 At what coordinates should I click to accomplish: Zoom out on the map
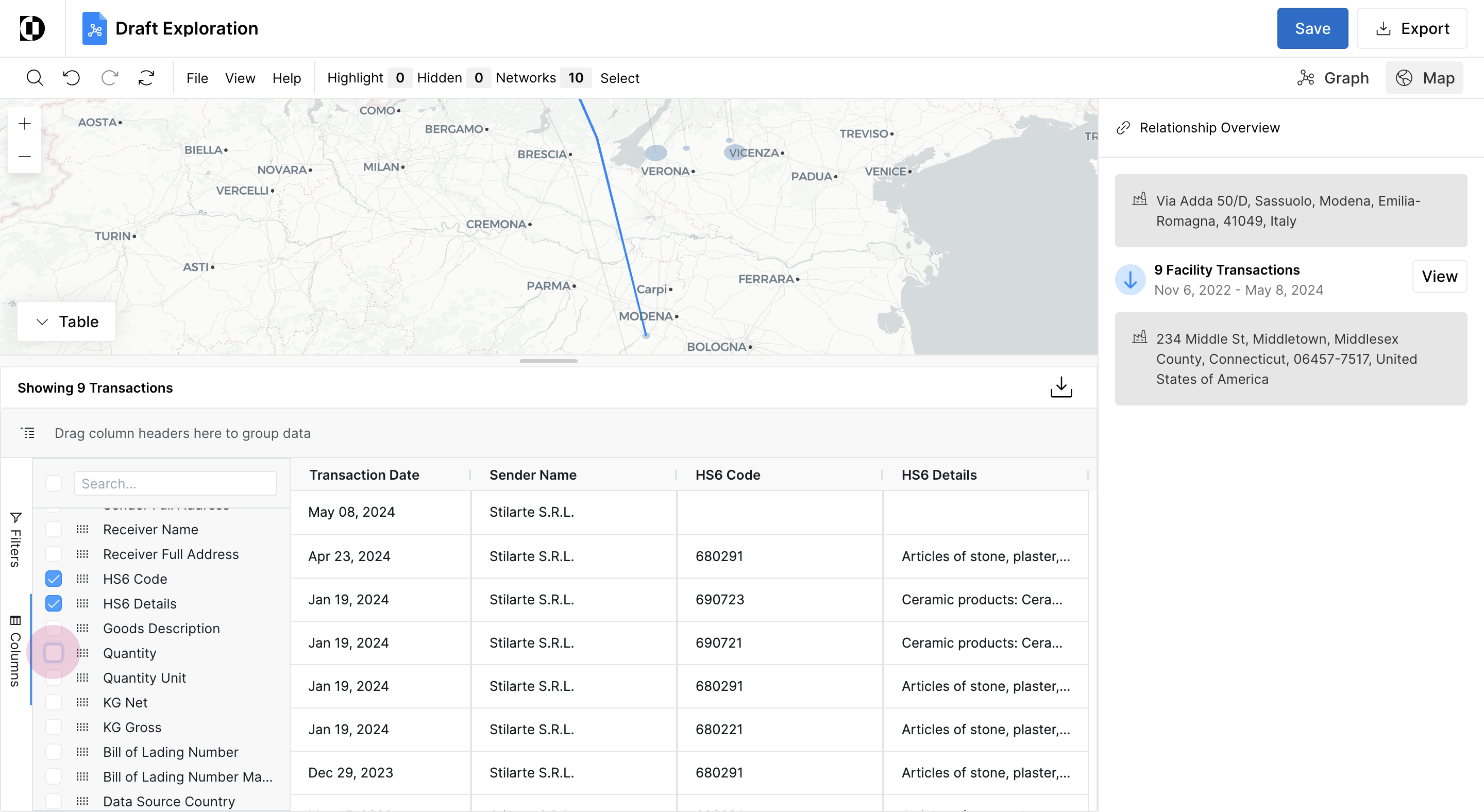tap(25, 157)
